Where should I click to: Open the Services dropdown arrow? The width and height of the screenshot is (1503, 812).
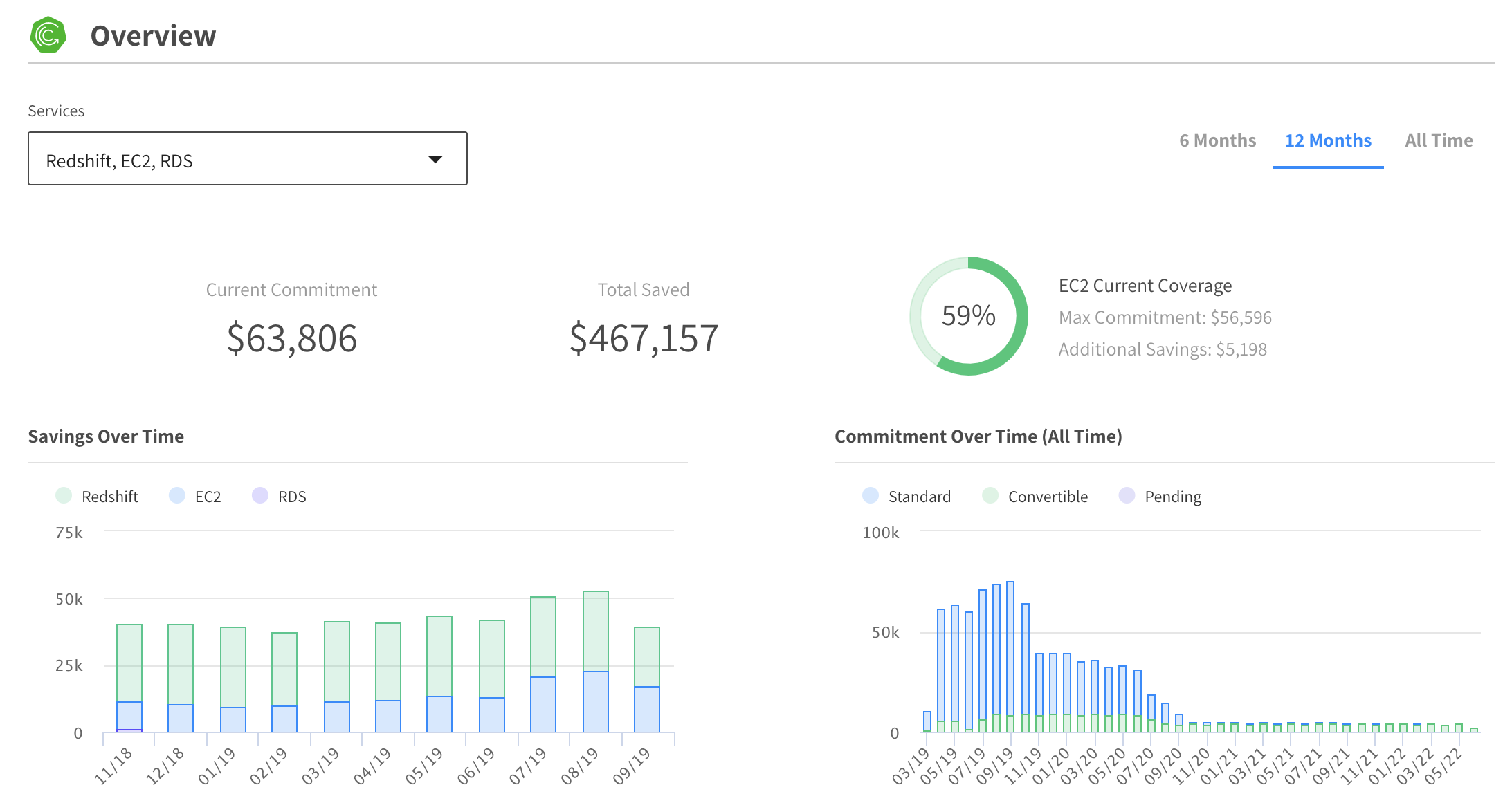click(435, 160)
